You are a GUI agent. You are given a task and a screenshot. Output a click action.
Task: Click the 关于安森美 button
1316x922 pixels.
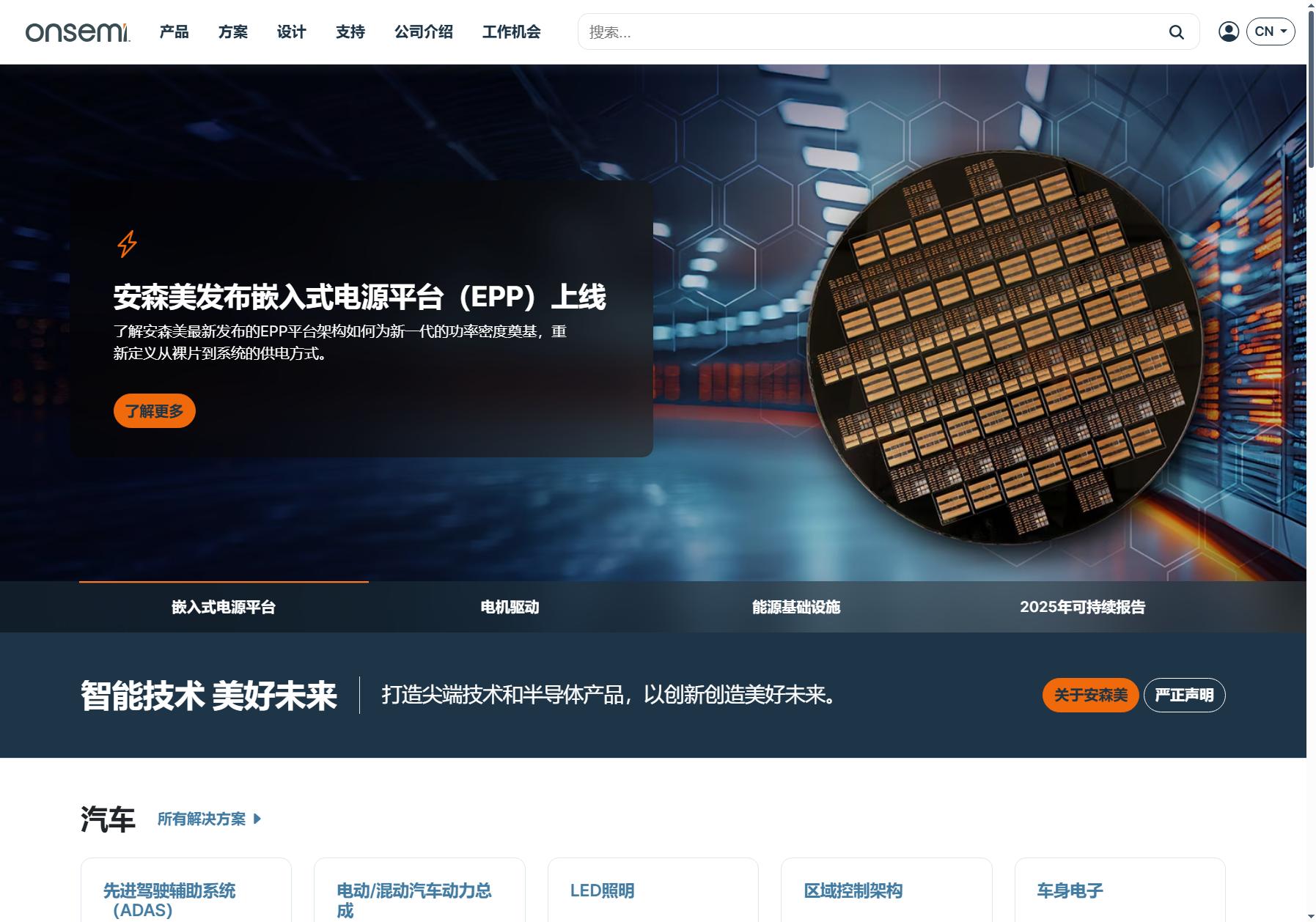1090,695
